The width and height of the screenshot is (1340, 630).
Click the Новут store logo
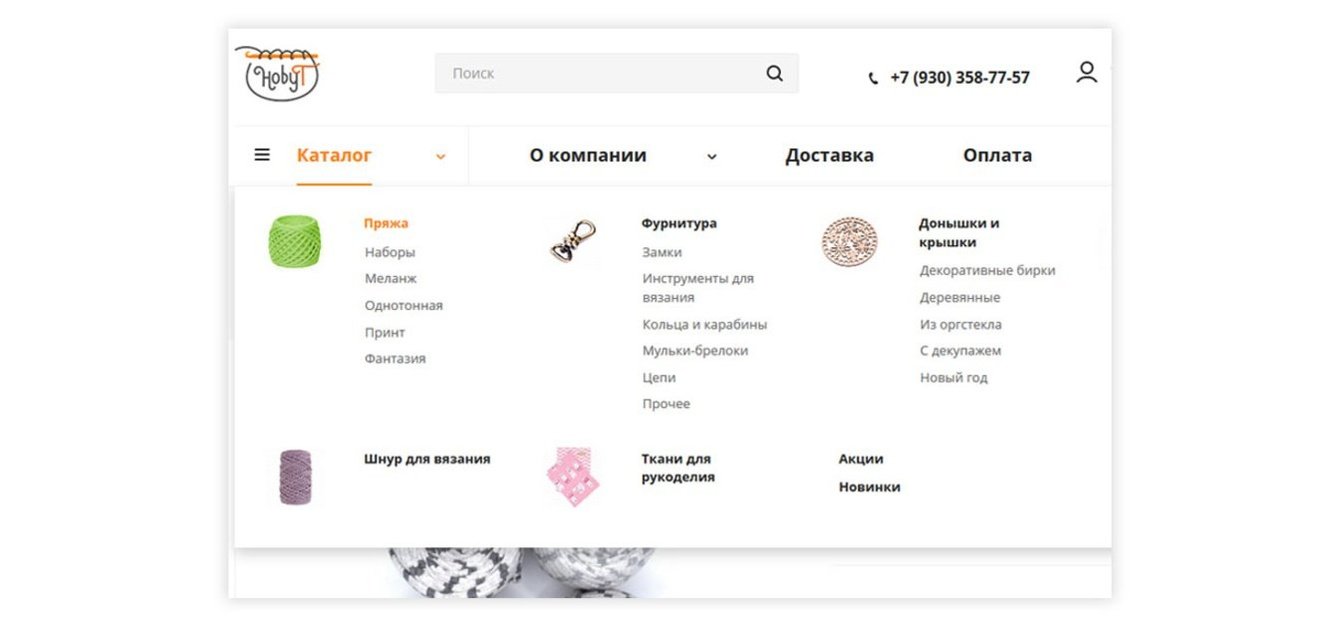[278, 74]
